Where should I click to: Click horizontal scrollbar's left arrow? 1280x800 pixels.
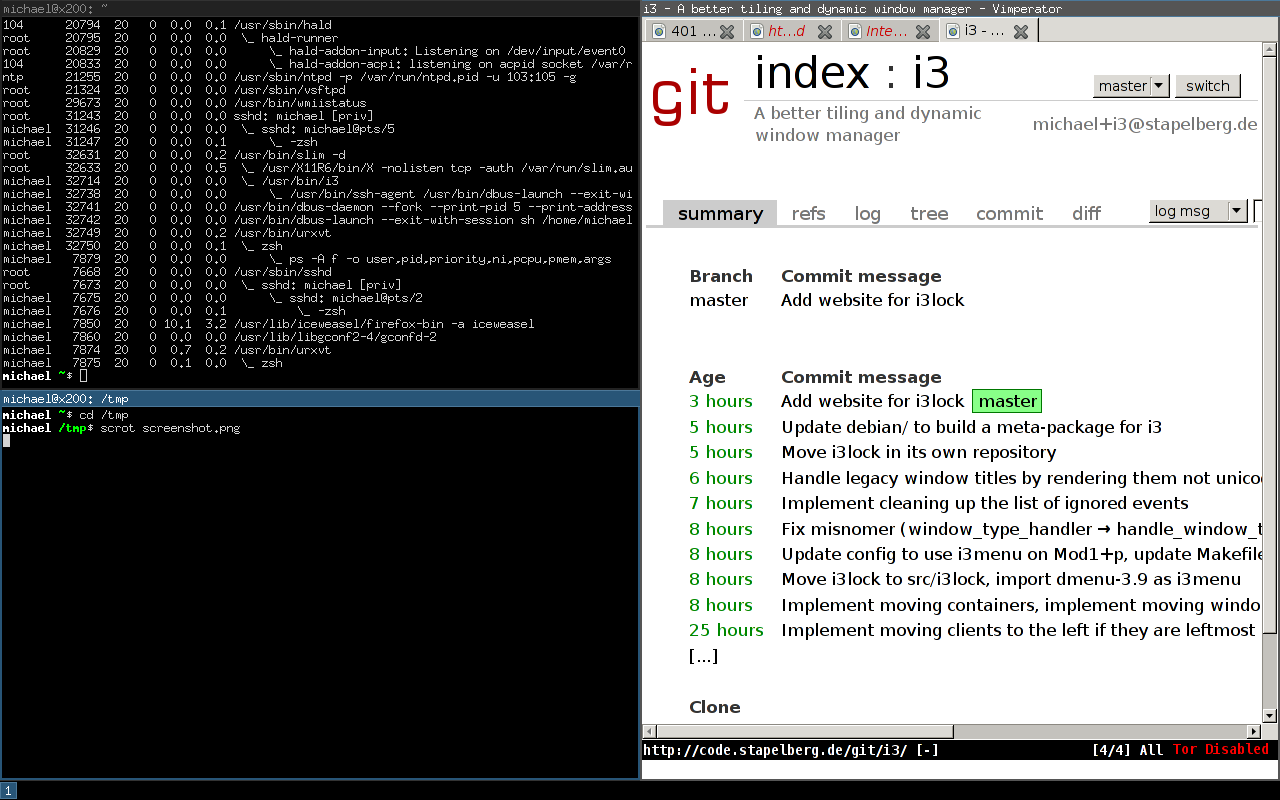(x=649, y=732)
